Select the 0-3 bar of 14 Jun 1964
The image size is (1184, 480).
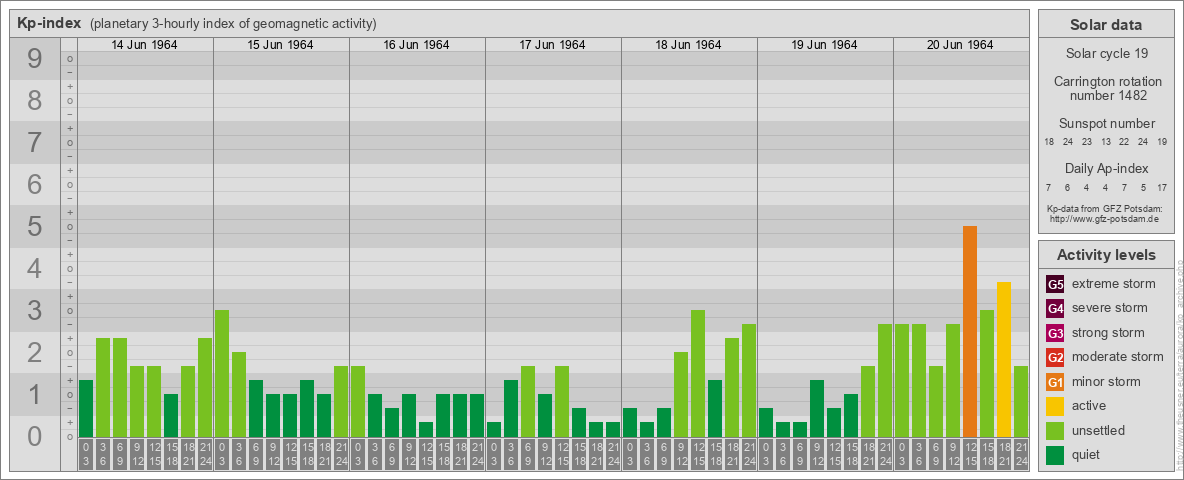coord(86,408)
